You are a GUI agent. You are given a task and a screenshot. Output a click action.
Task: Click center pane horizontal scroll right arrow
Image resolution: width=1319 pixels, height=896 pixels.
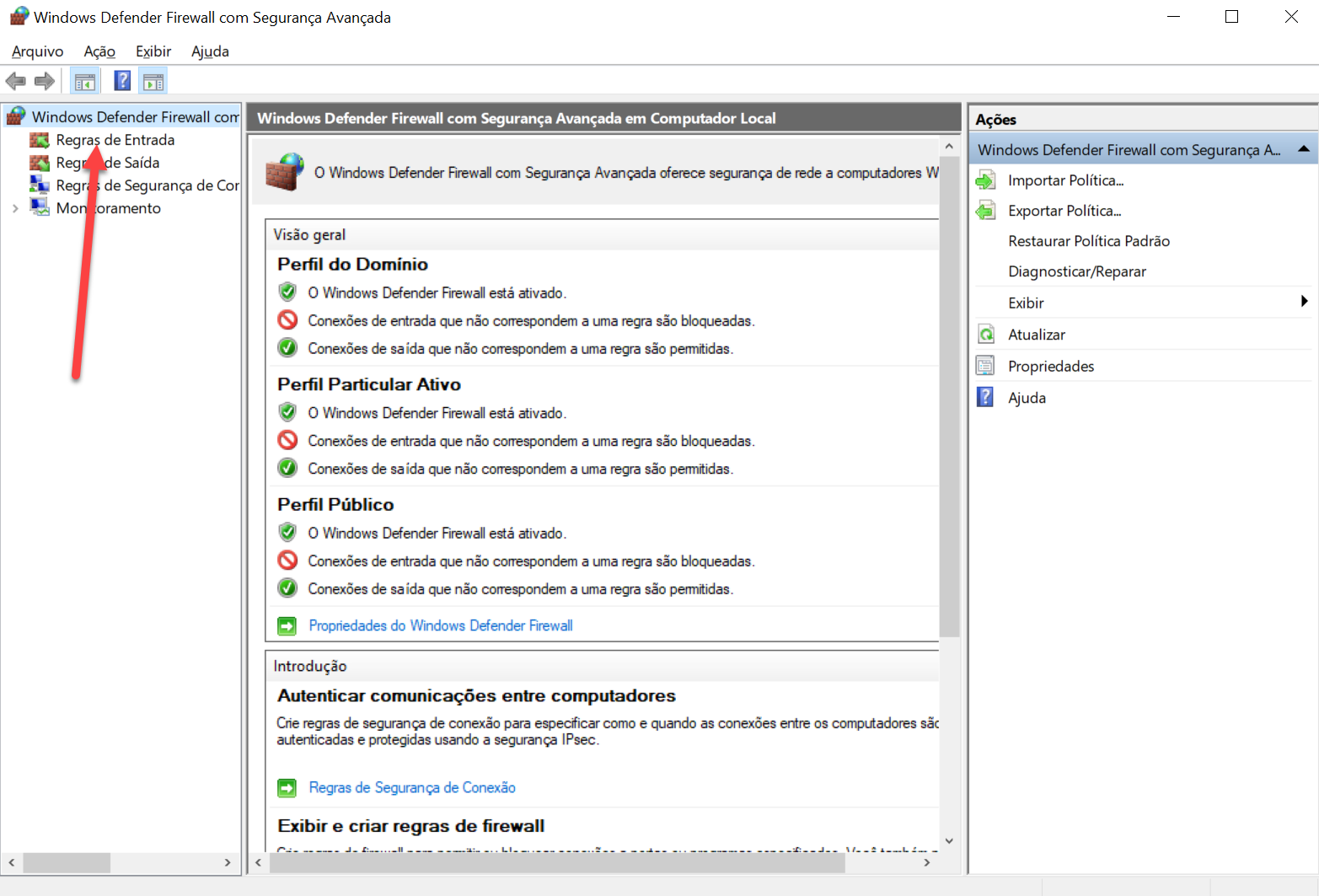[927, 862]
